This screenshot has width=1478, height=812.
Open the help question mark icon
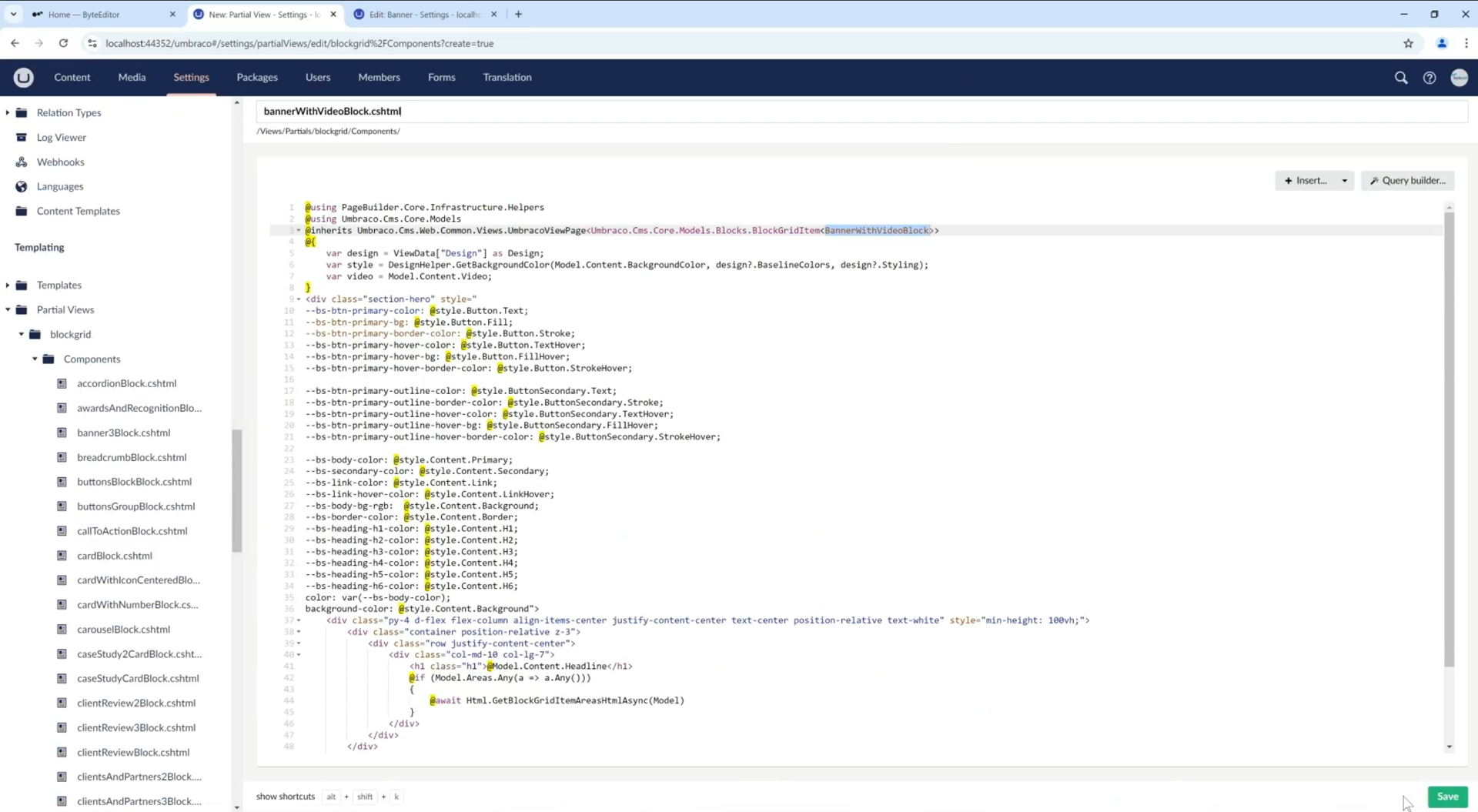pos(1430,78)
